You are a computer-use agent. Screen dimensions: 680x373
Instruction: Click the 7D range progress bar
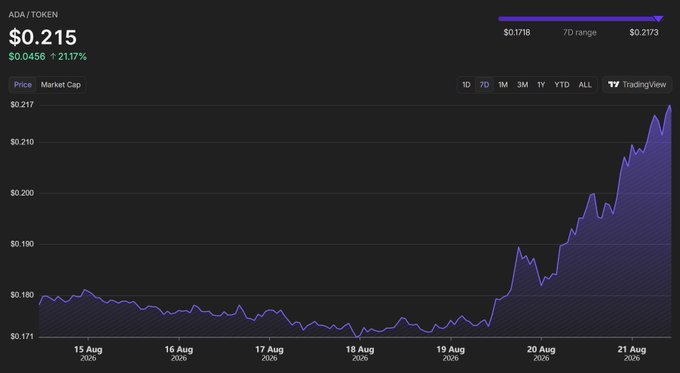coord(579,19)
